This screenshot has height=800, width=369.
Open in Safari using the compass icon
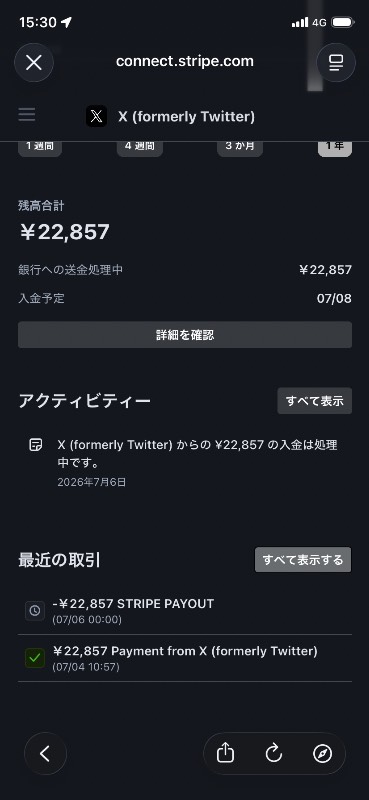pyautogui.click(x=323, y=754)
